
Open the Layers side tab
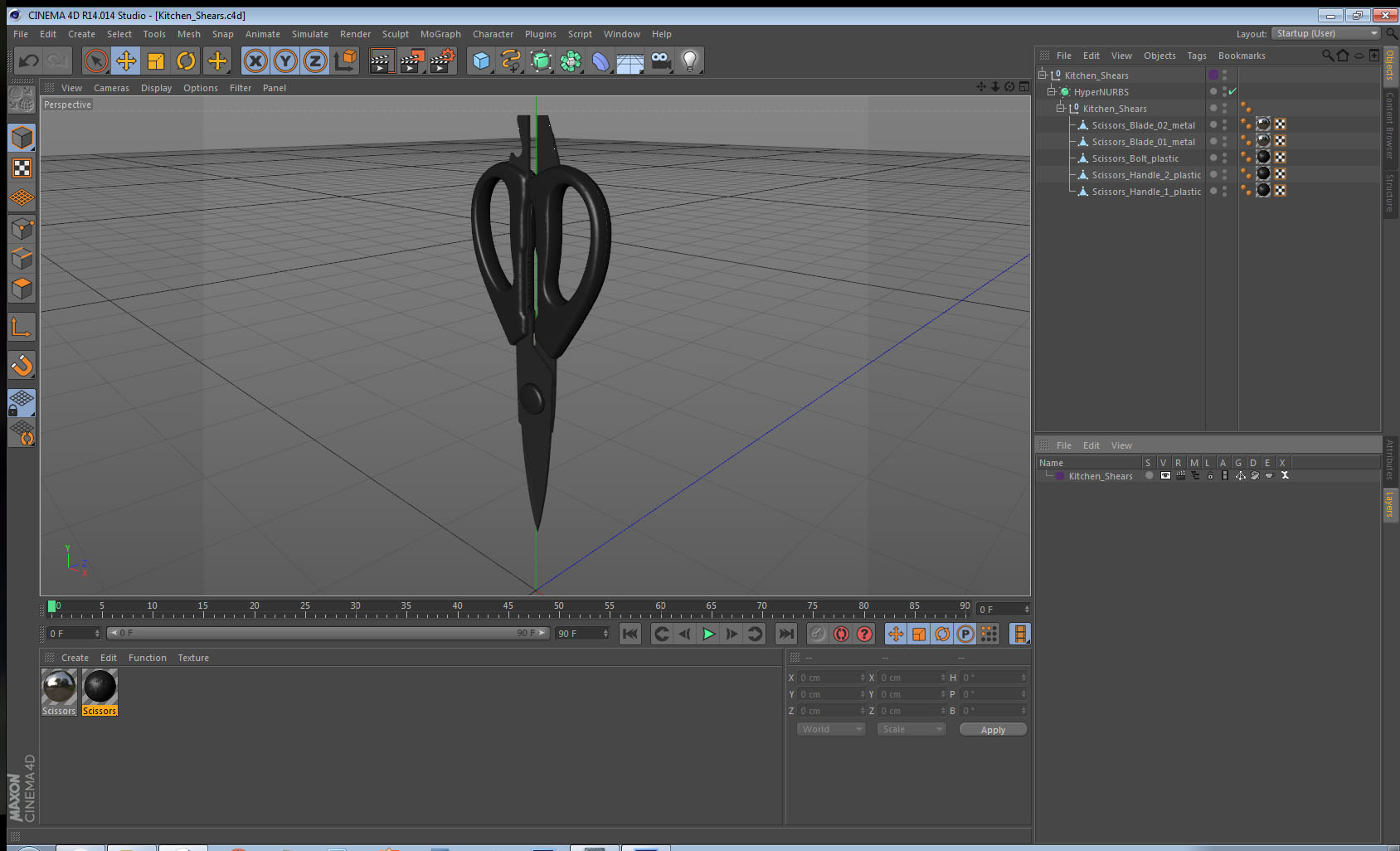click(x=1390, y=503)
